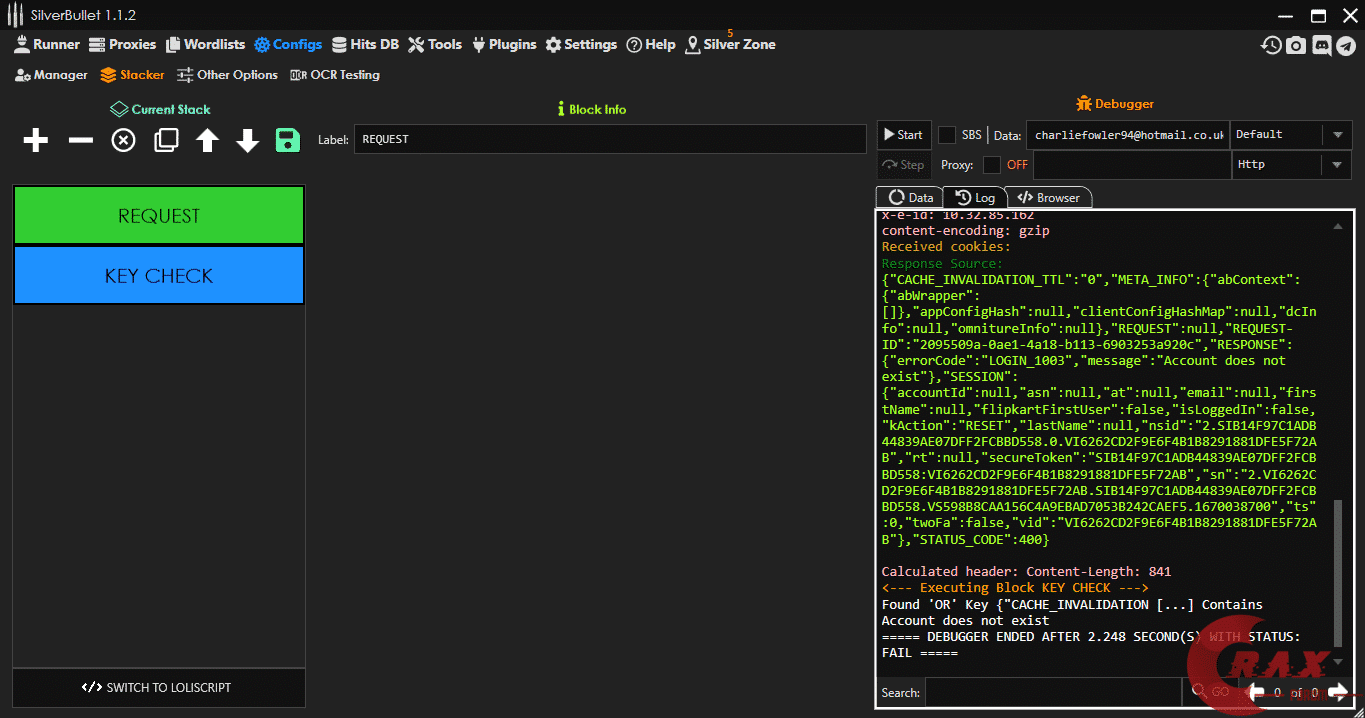The height and width of the screenshot is (718, 1365).
Task: Save the config with green floppy icon
Action: coord(288,141)
